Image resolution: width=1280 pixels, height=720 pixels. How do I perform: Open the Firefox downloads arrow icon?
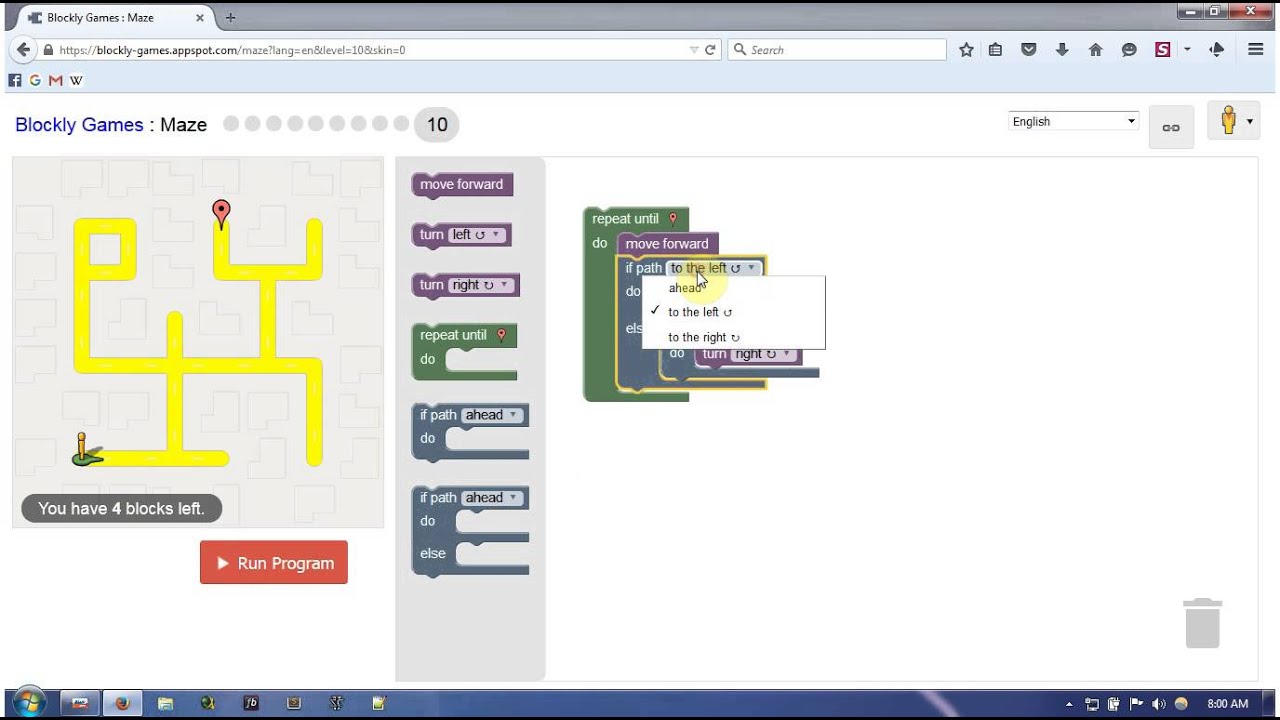tap(1062, 50)
